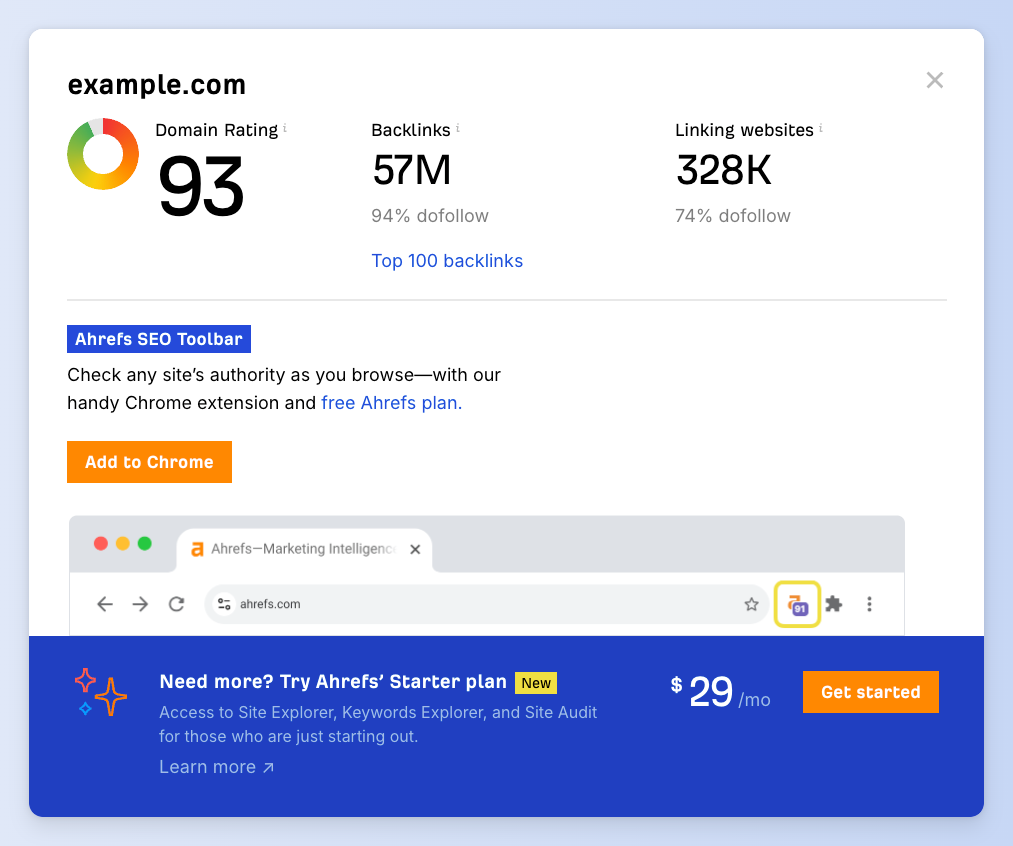Click the Backlinks info icon

(458, 128)
